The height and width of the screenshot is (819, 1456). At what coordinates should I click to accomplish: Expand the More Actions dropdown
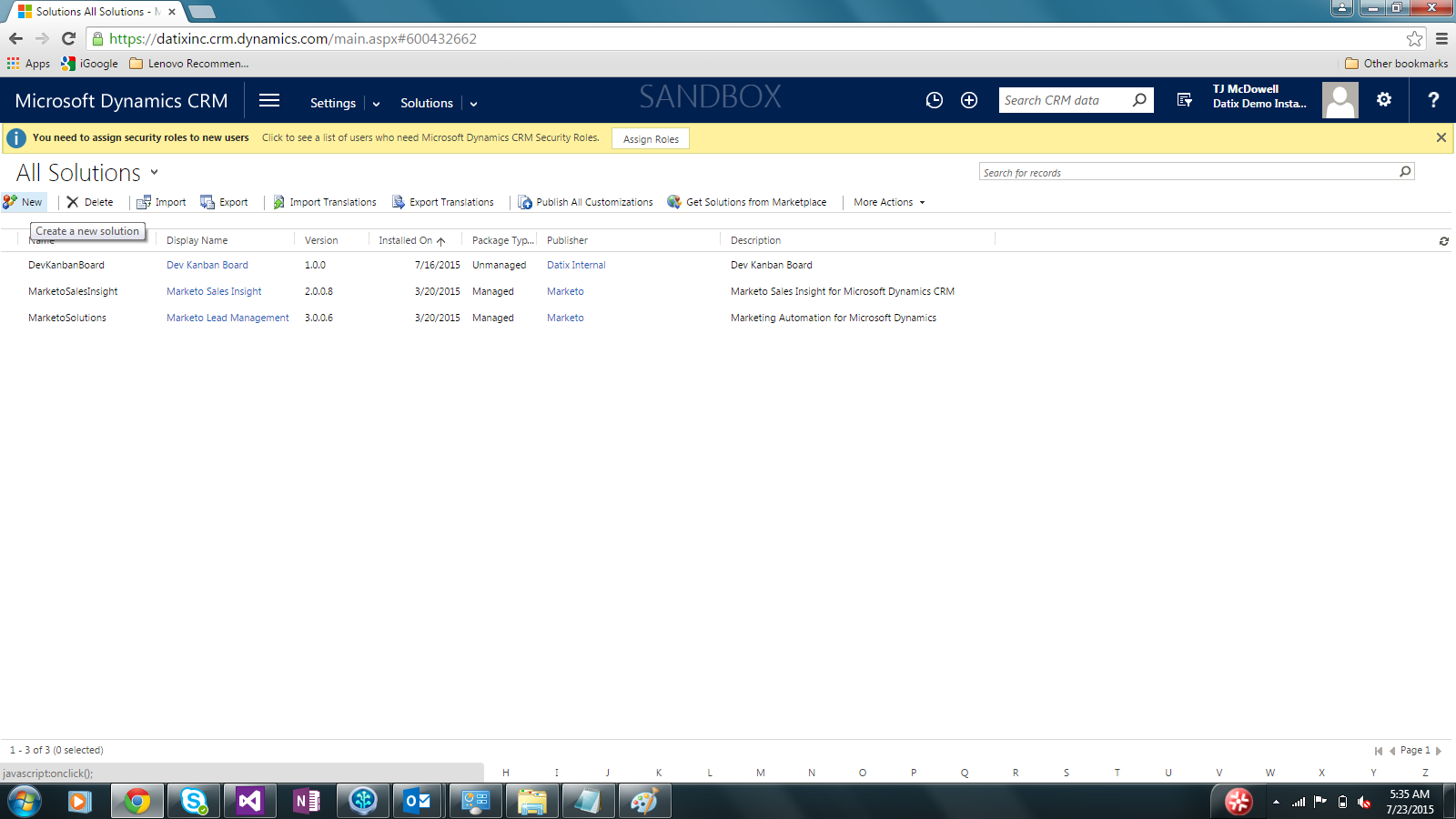pyautogui.click(x=889, y=202)
